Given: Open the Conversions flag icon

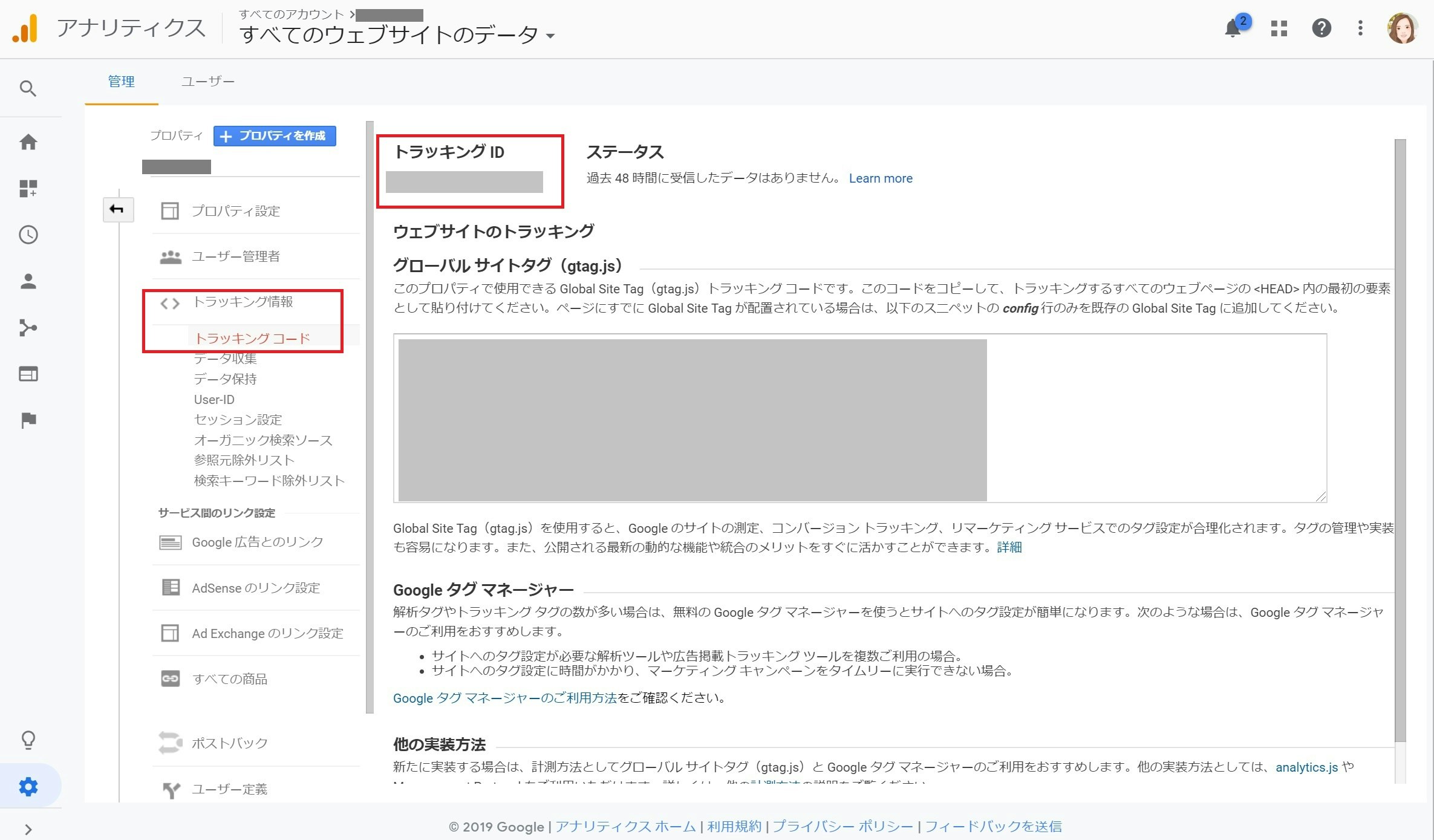Looking at the screenshot, I should [x=28, y=420].
